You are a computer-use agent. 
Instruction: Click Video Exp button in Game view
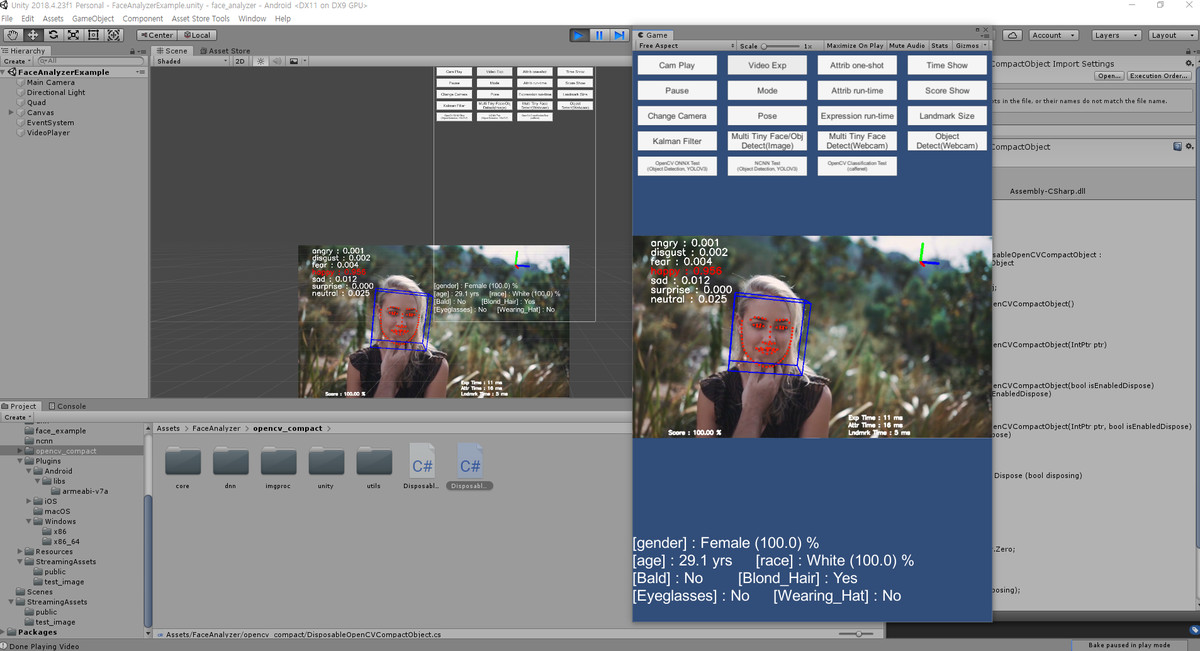(767, 65)
